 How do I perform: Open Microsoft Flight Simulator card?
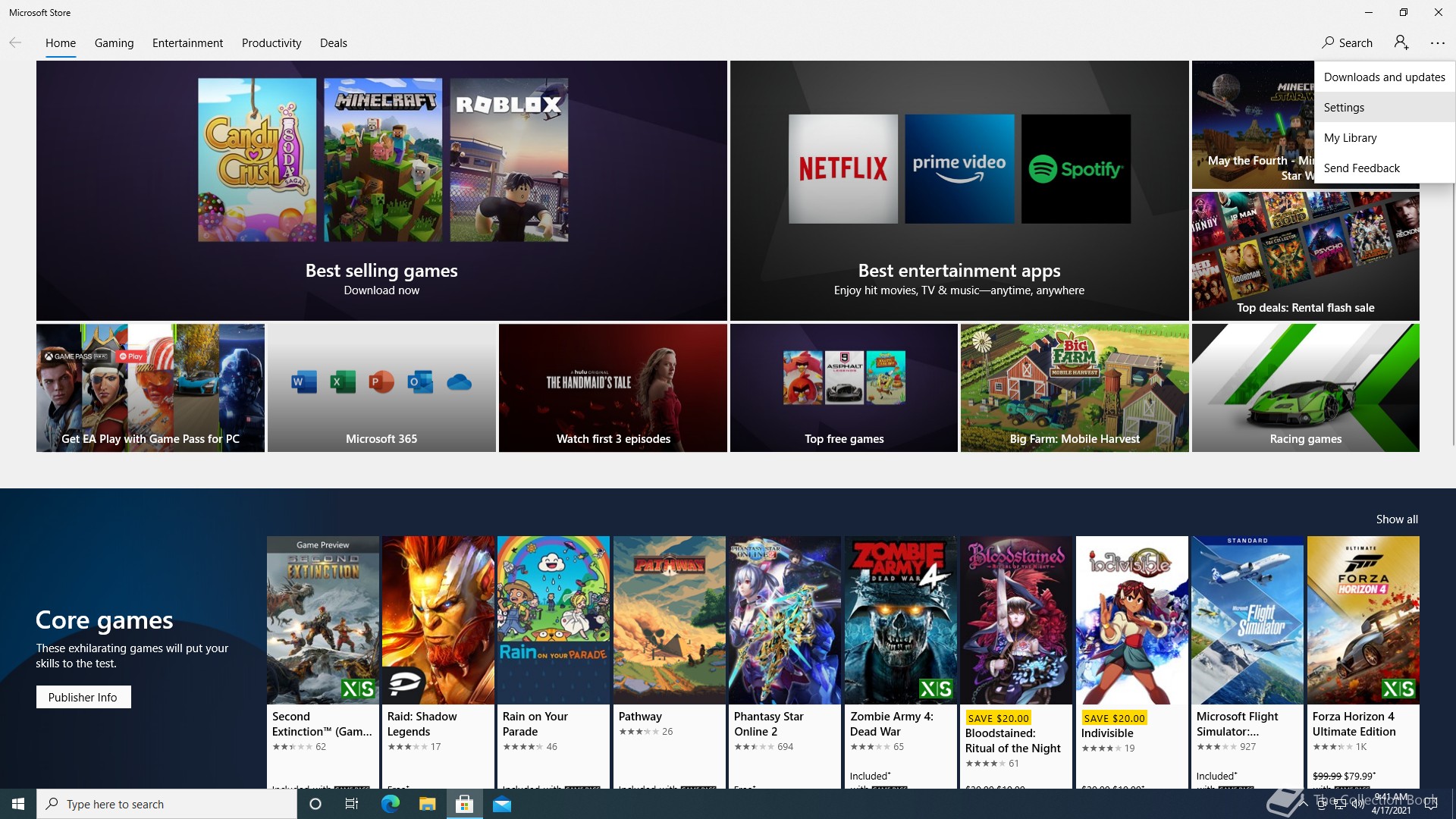click(x=1247, y=662)
